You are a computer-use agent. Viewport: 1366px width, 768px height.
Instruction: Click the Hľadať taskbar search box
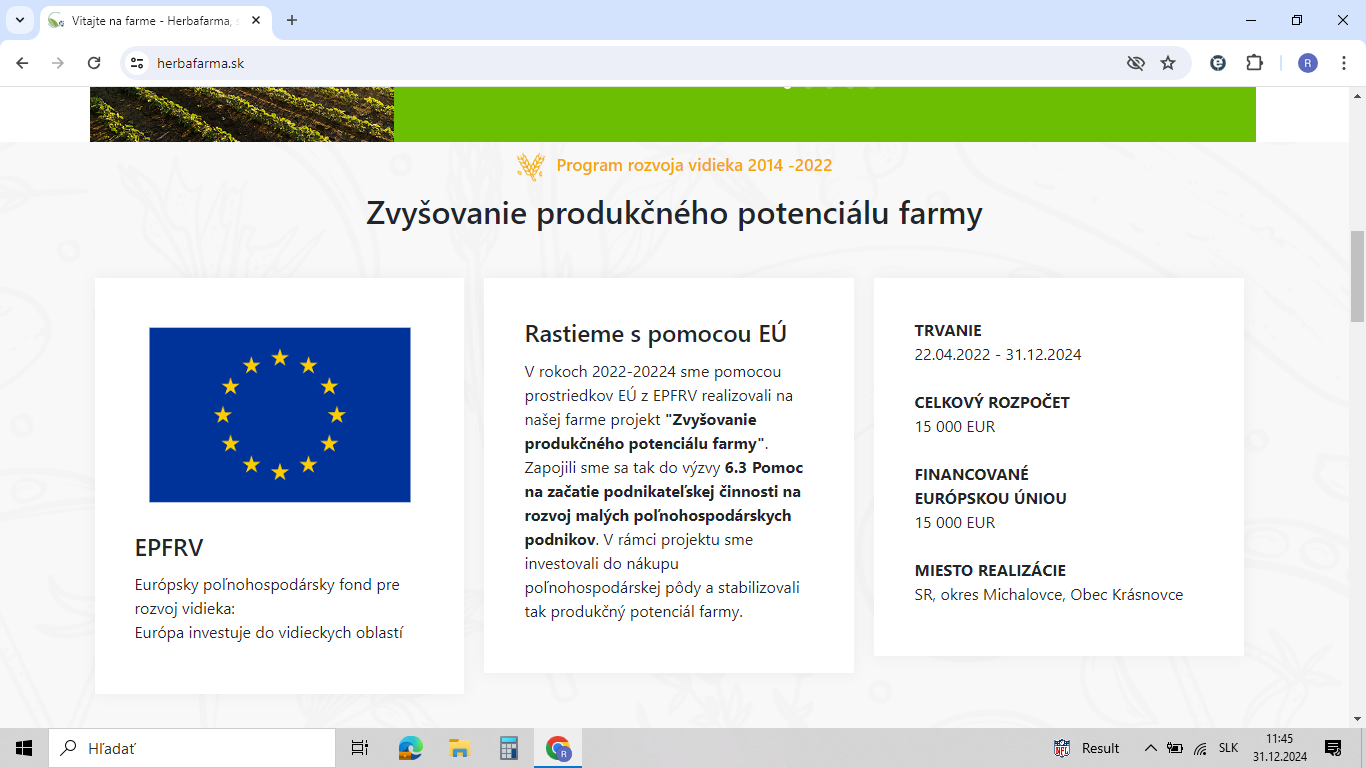pyautogui.click(x=192, y=748)
